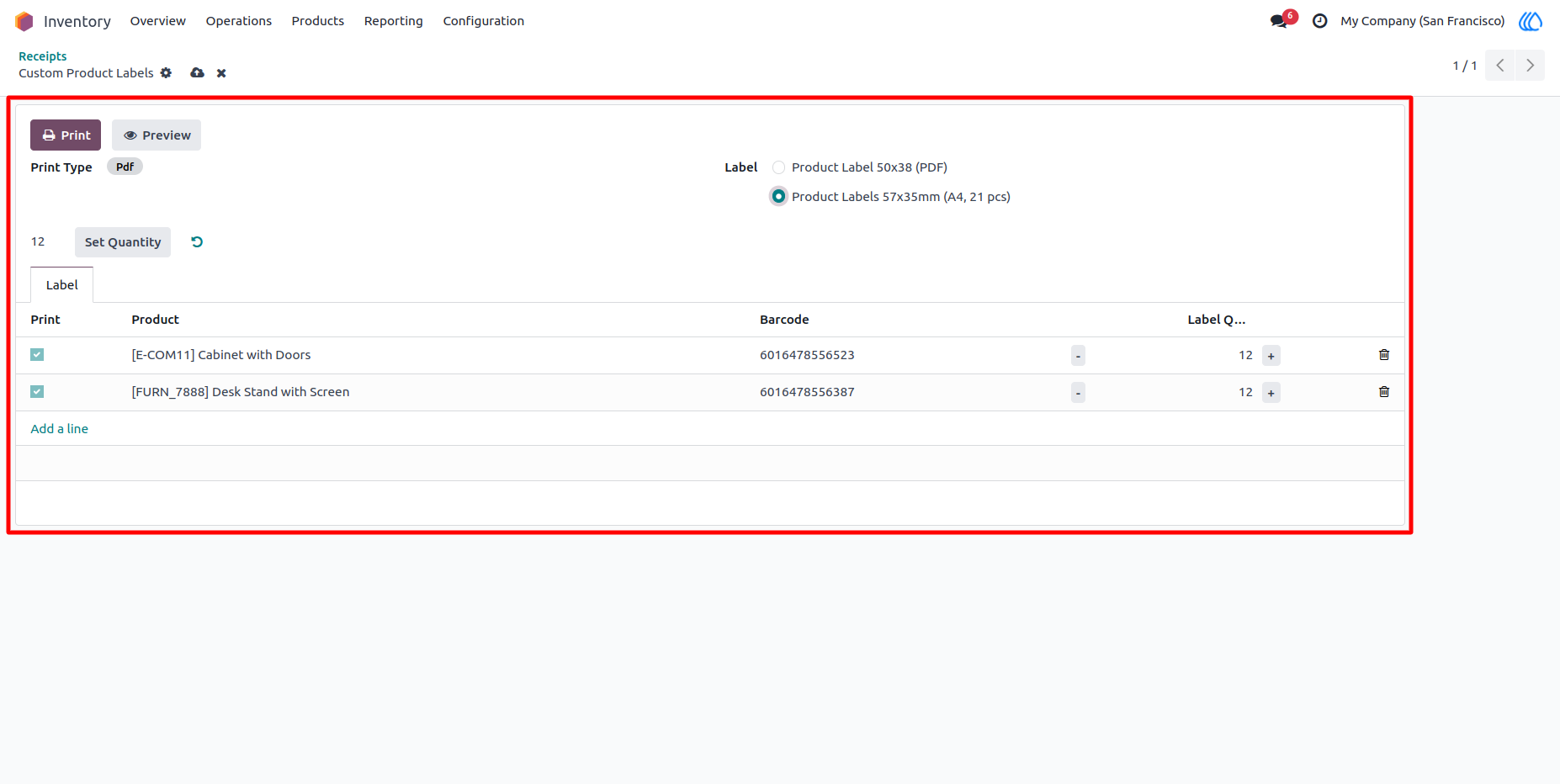Increase label quantity for Desk Stand with Screen
This screenshot has width=1560, height=784.
pyautogui.click(x=1271, y=393)
